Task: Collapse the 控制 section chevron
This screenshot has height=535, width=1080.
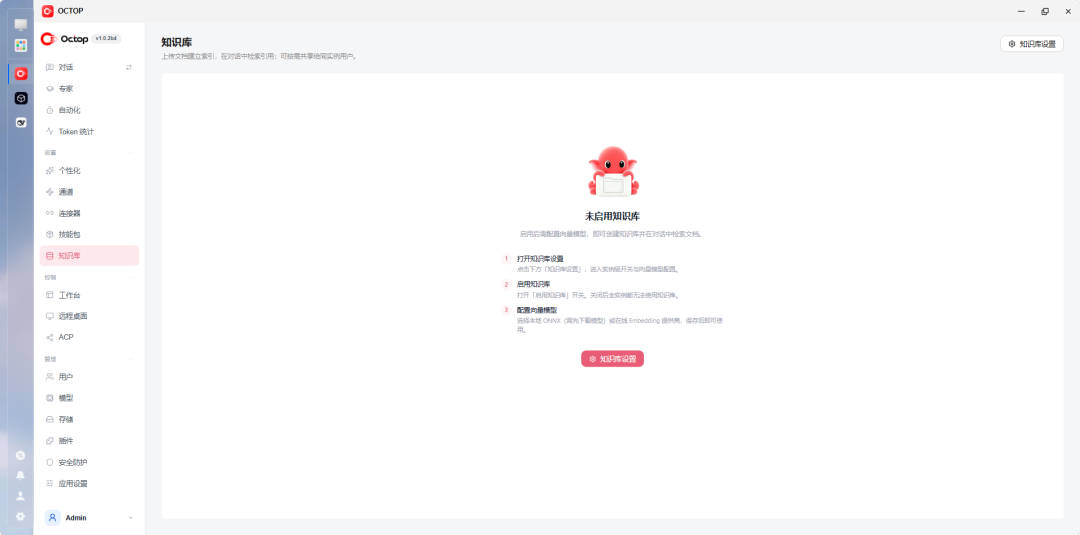Action: click(132, 277)
